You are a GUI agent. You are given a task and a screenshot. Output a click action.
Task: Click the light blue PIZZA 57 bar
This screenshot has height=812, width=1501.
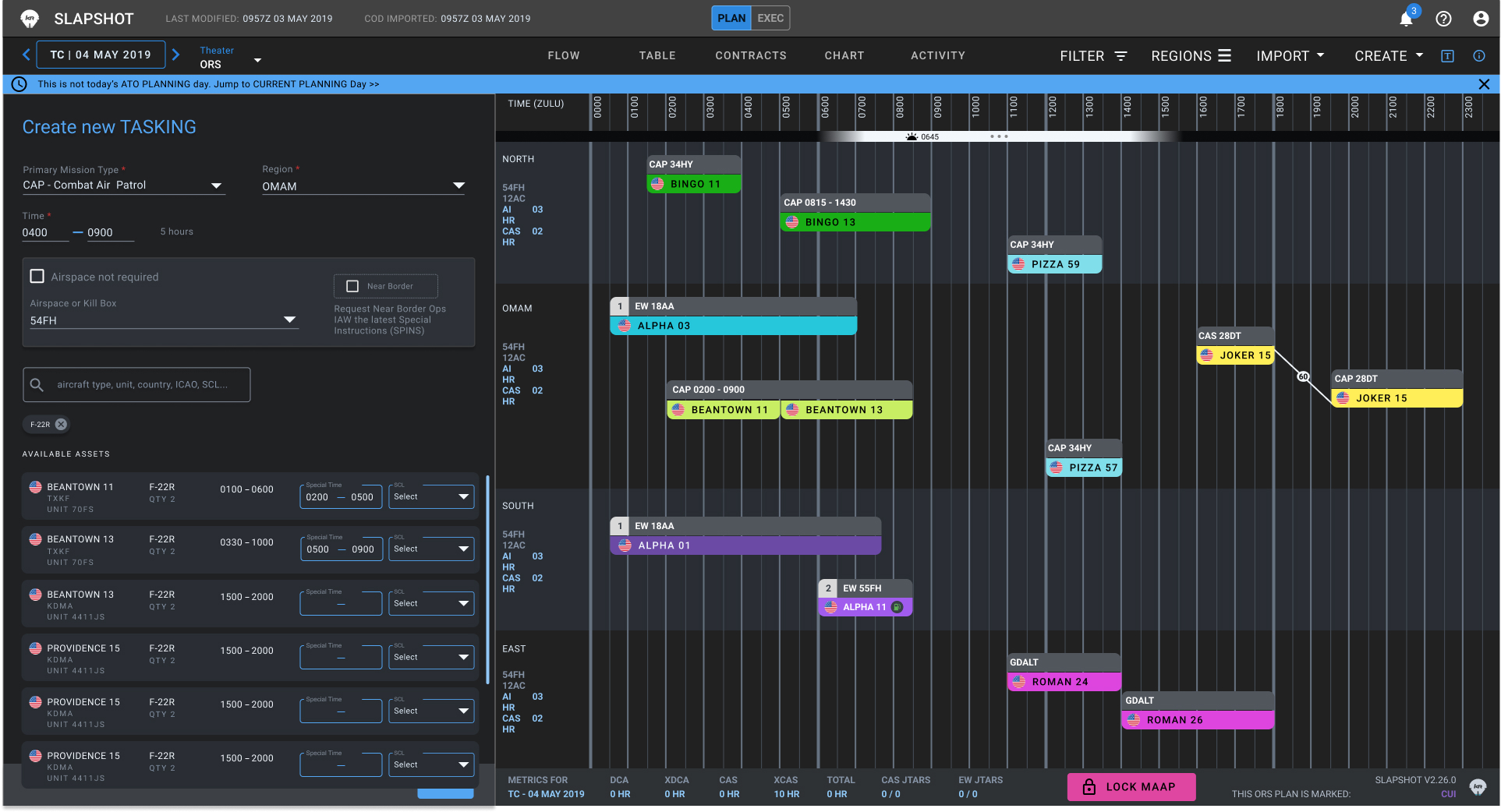1084,468
